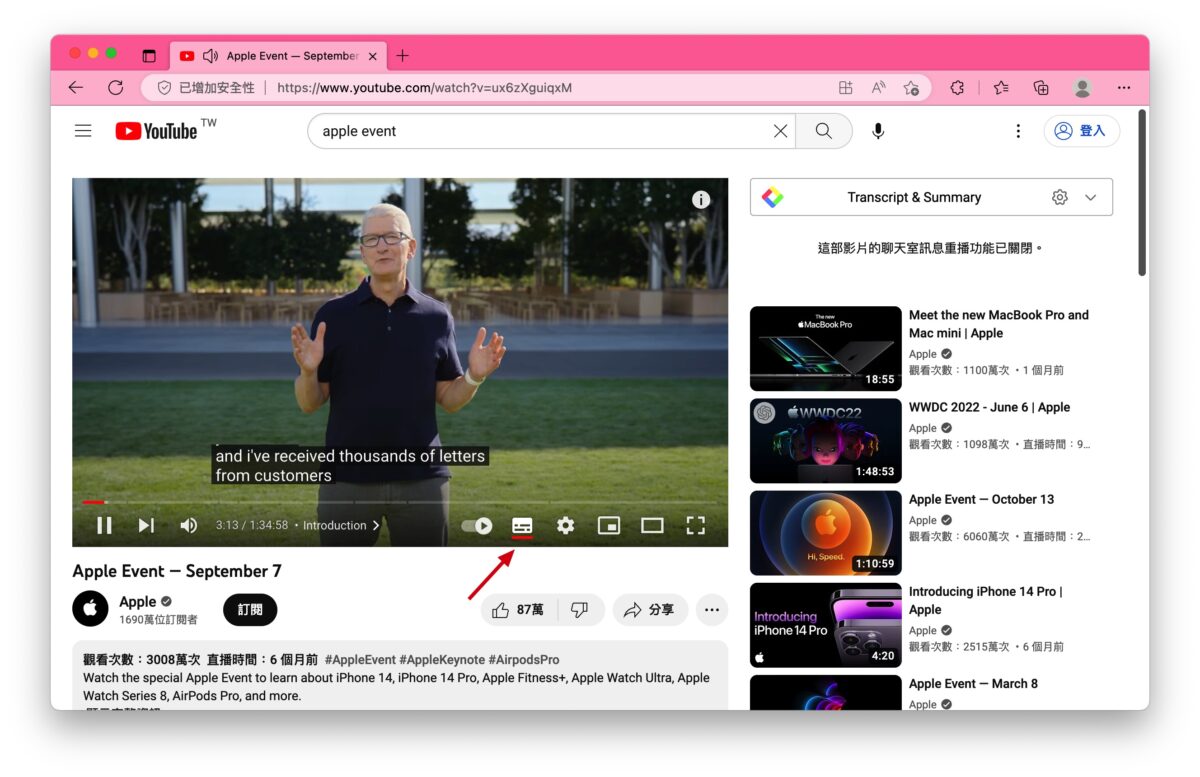Viewport: 1200px width, 777px height.
Task: View site security info 已增加安全性
Action: (206, 88)
